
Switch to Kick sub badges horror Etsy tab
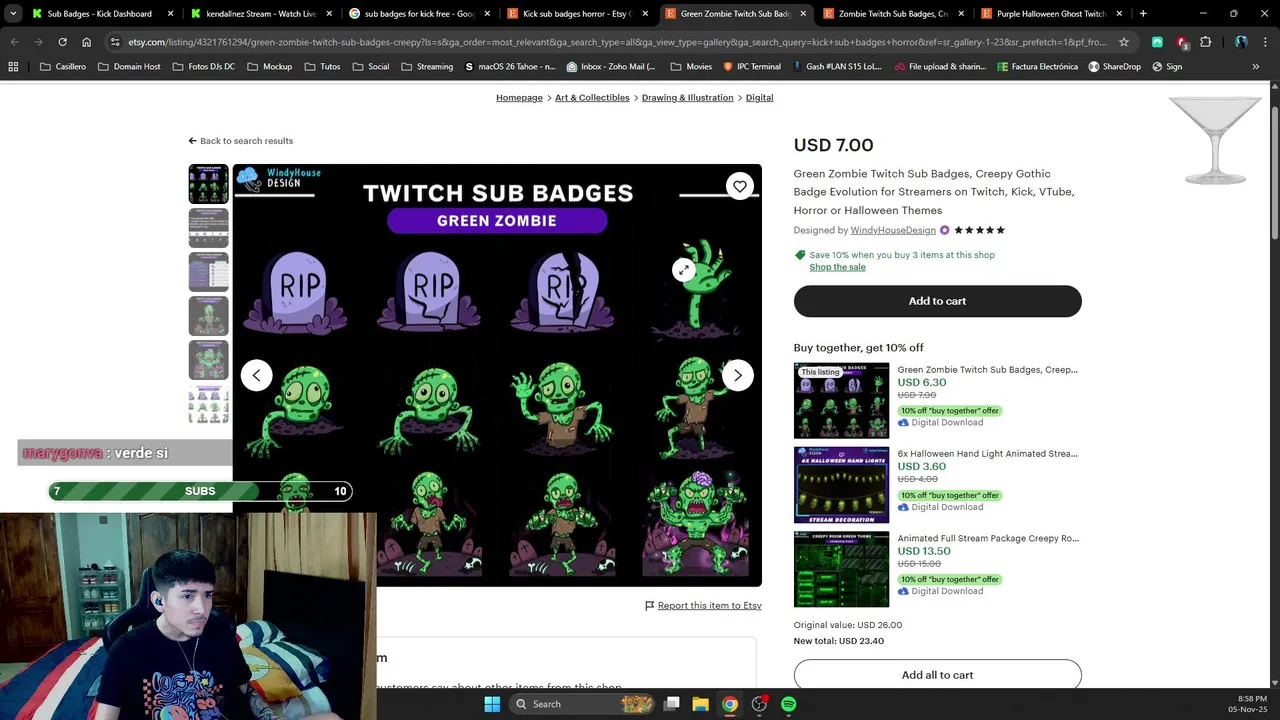coord(577,14)
